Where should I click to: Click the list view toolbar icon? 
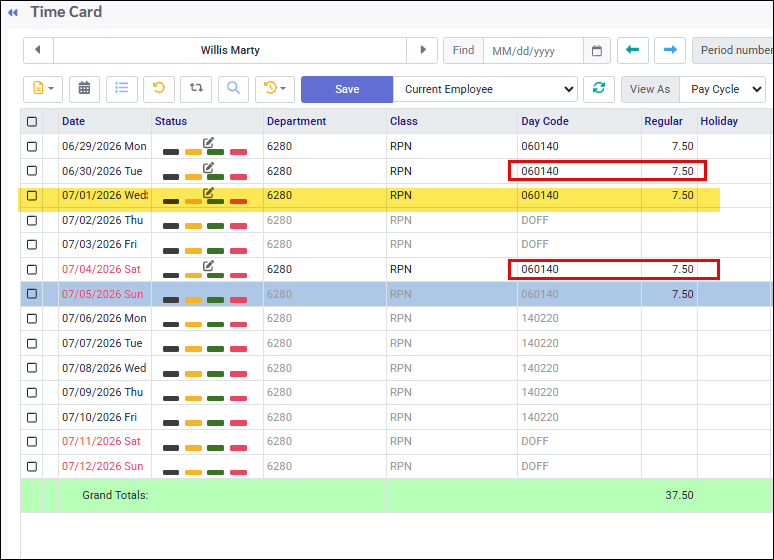coord(121,89)
